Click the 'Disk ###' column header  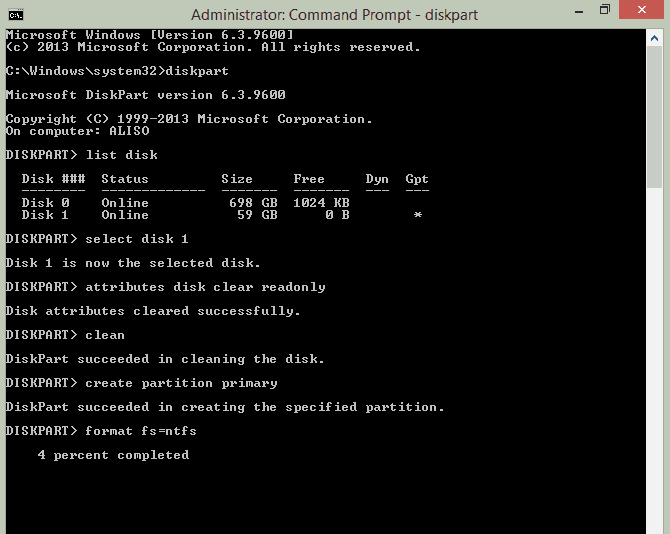[53, 179]
